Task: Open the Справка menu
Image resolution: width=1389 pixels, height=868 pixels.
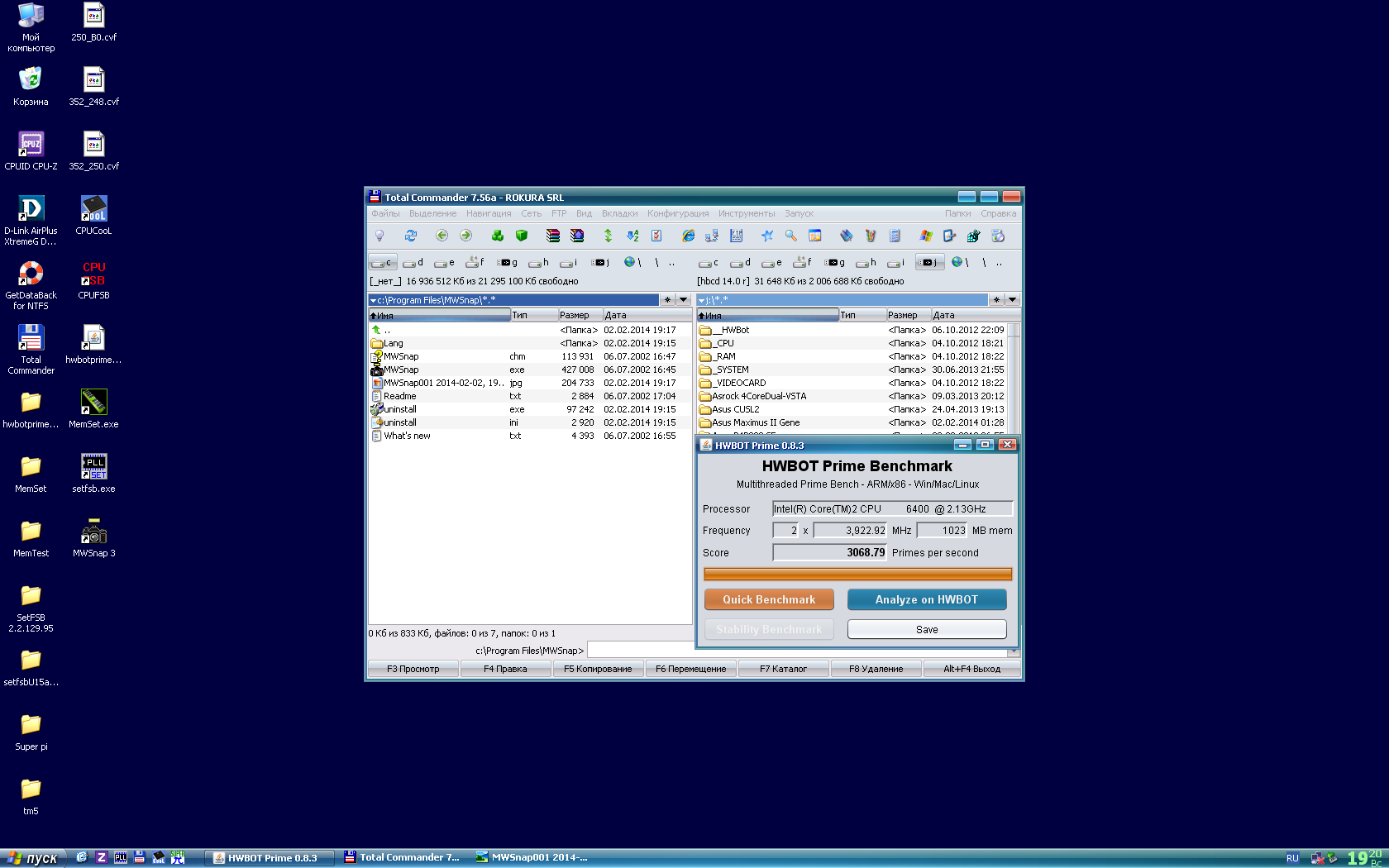Action: (x=999, y=213)
